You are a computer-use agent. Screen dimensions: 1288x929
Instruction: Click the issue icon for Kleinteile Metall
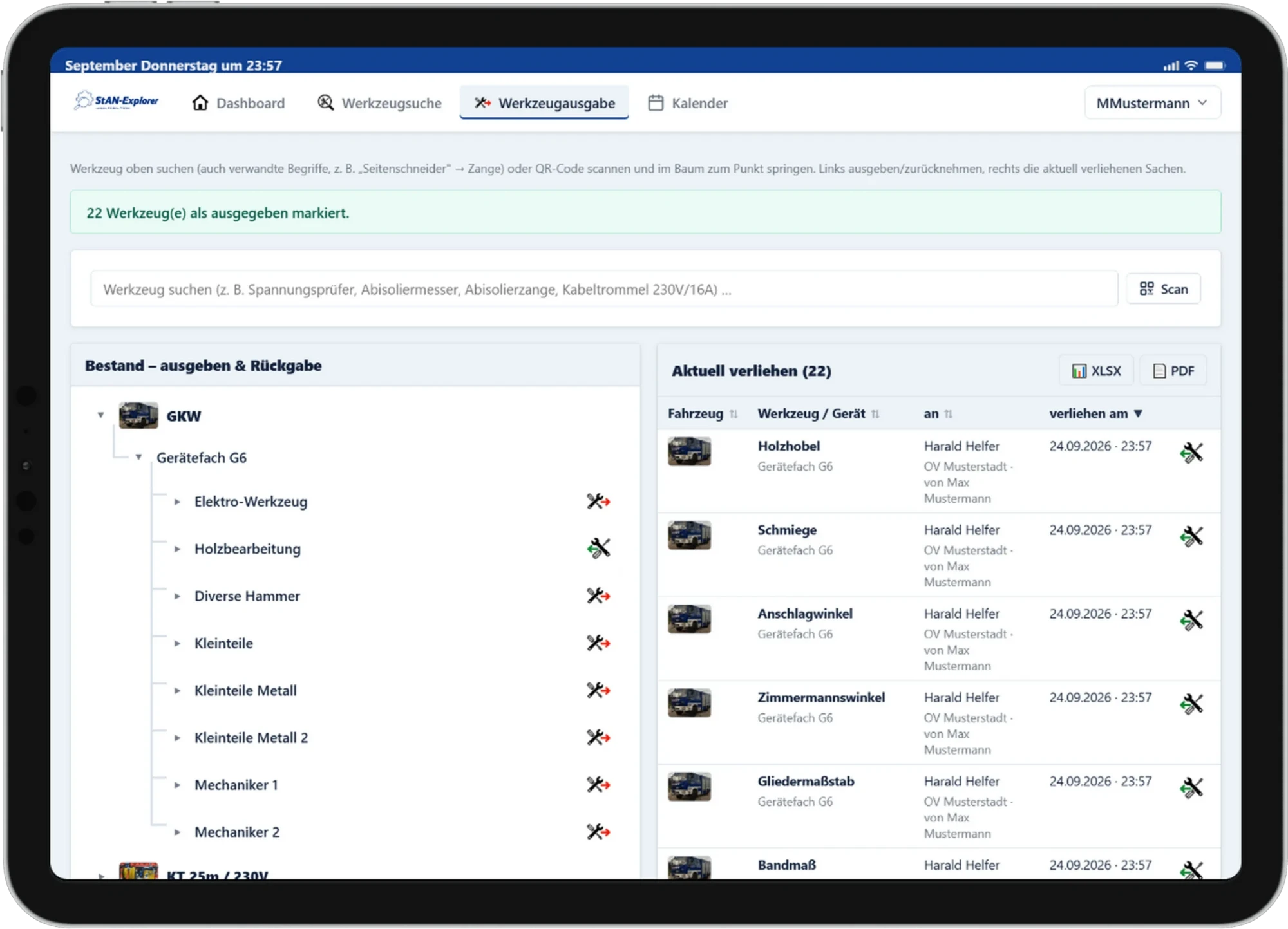(x=598, y=690)
